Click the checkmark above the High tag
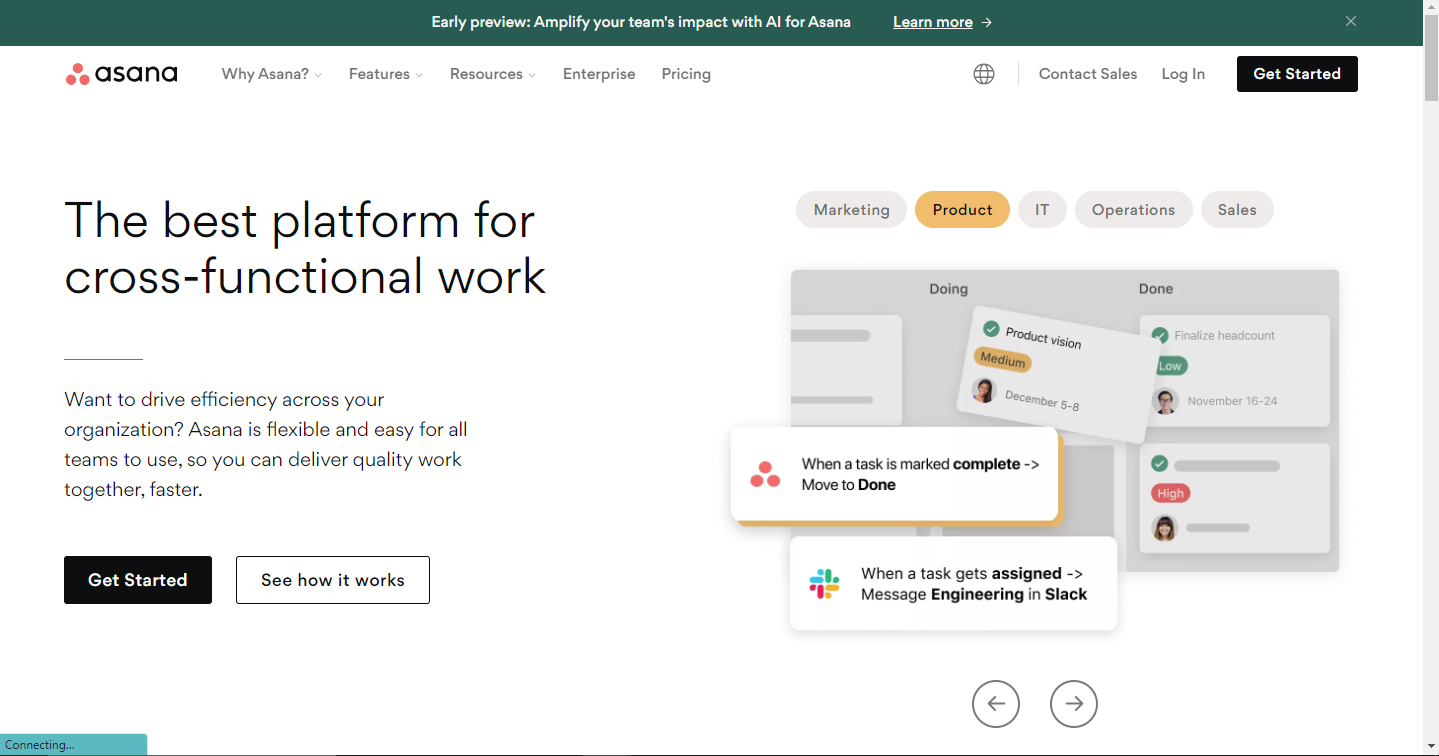The width and height of the screenshot is (1439, 756). (x=1160, y=464)
